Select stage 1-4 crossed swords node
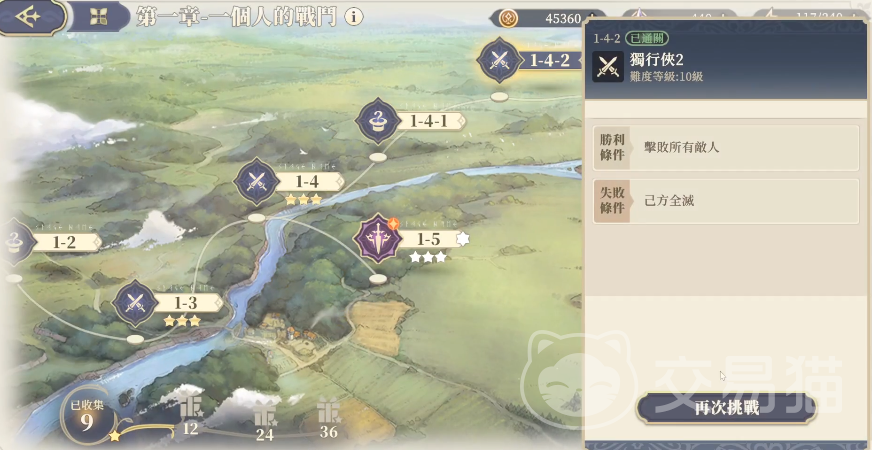The image size is (872, 450). (256, 181)
